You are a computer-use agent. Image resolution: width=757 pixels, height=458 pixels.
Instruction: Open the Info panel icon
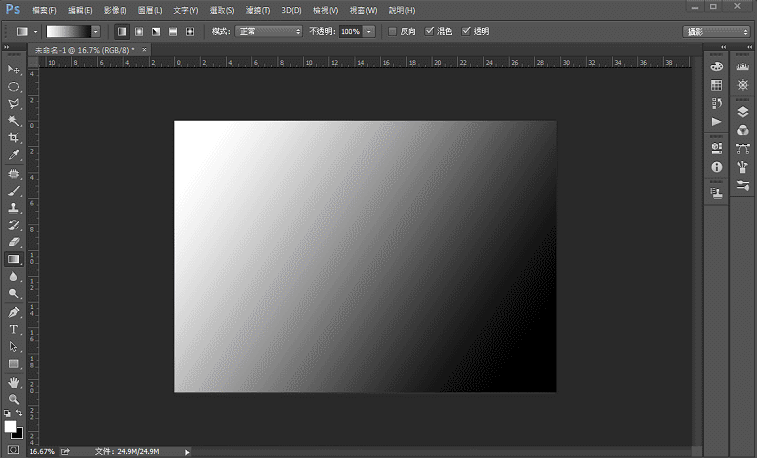pyautogui.click(x=716, y=167)
